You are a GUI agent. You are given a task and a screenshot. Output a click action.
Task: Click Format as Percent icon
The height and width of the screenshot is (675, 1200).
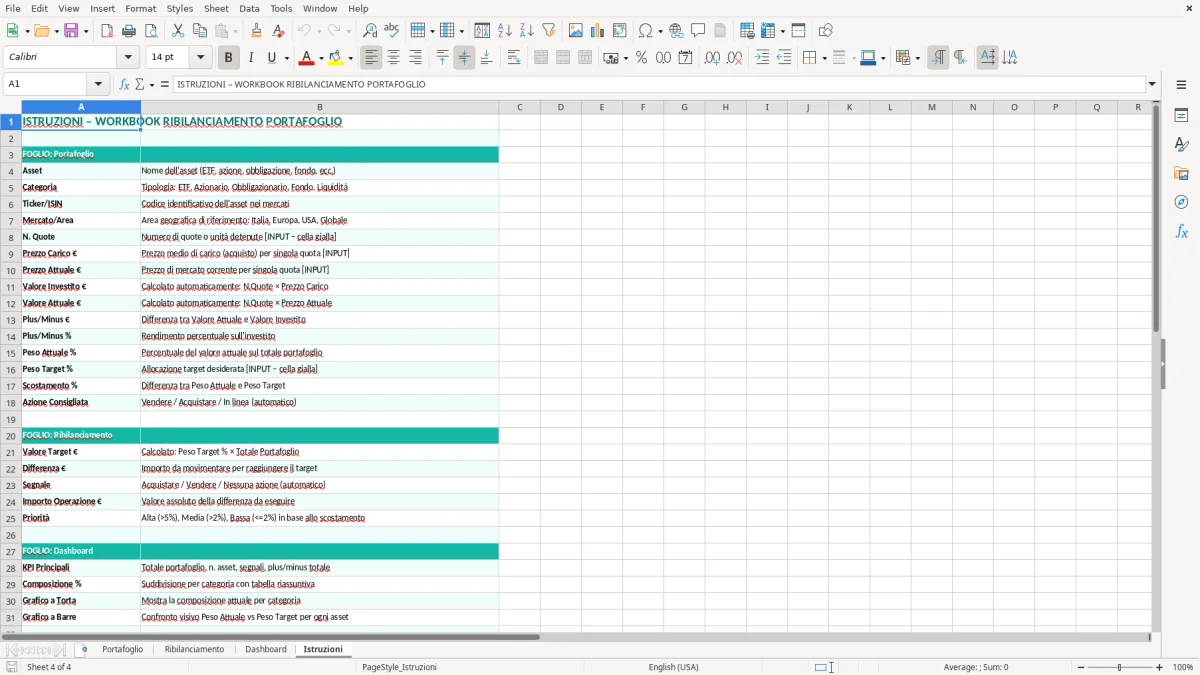tap(641, 58)
